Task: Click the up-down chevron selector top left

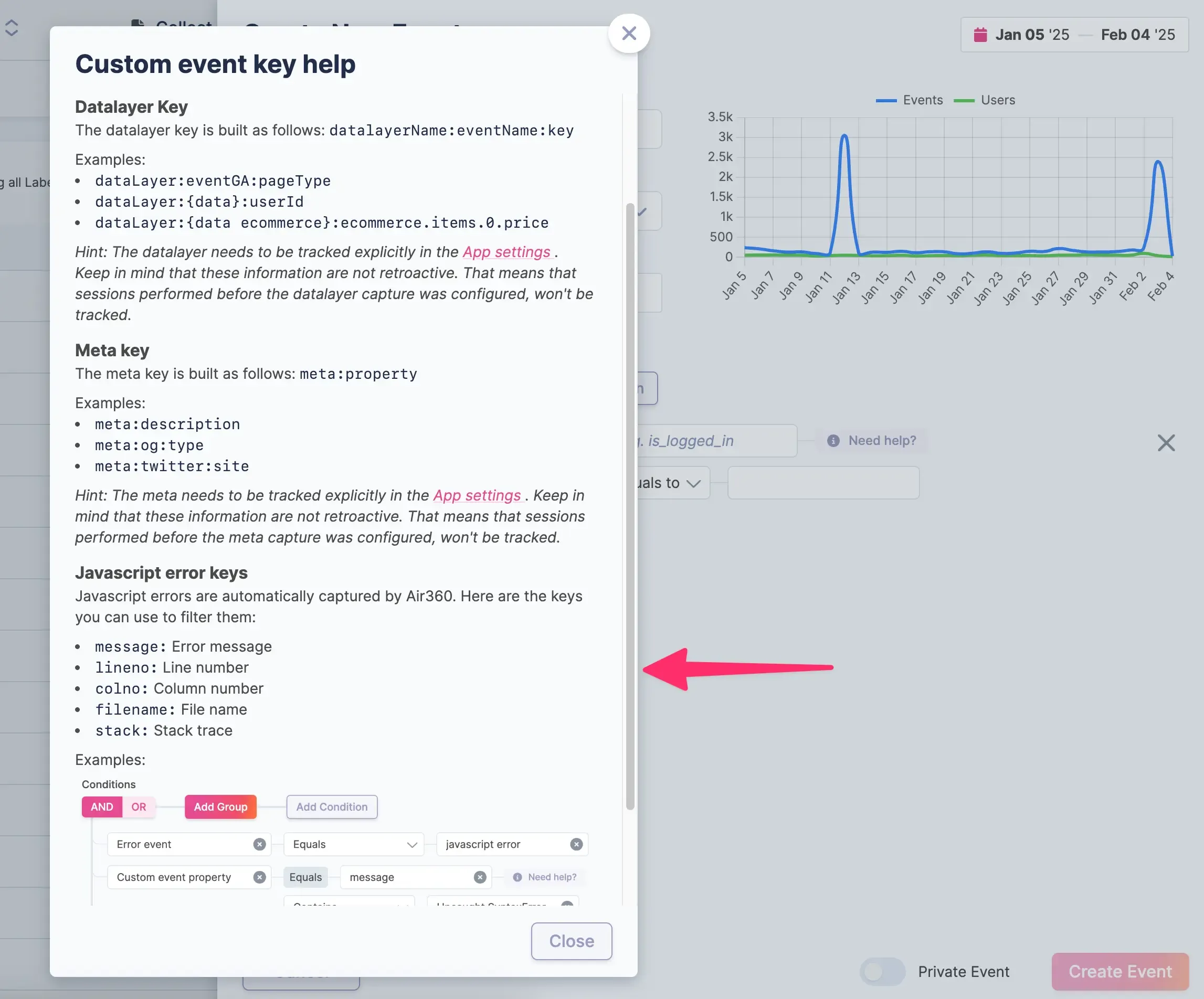Action: (12, 28)
